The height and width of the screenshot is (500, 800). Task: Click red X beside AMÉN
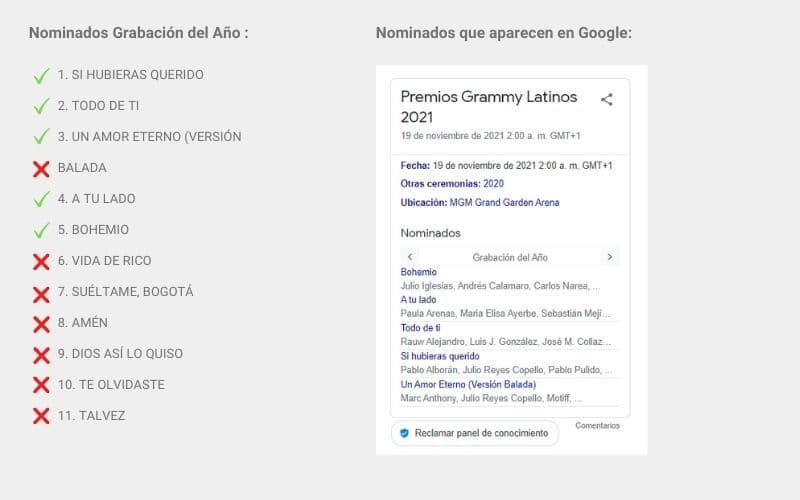click(41, 323)
